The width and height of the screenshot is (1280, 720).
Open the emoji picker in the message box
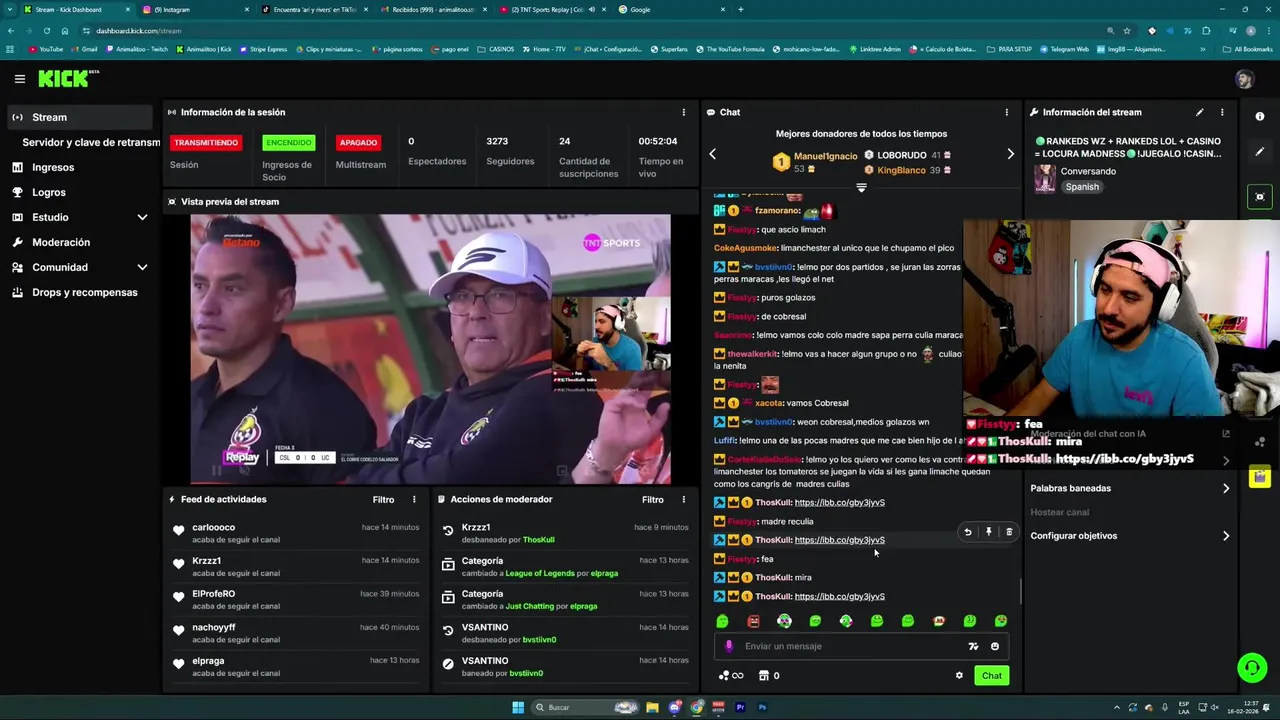(x=995, y=646)
